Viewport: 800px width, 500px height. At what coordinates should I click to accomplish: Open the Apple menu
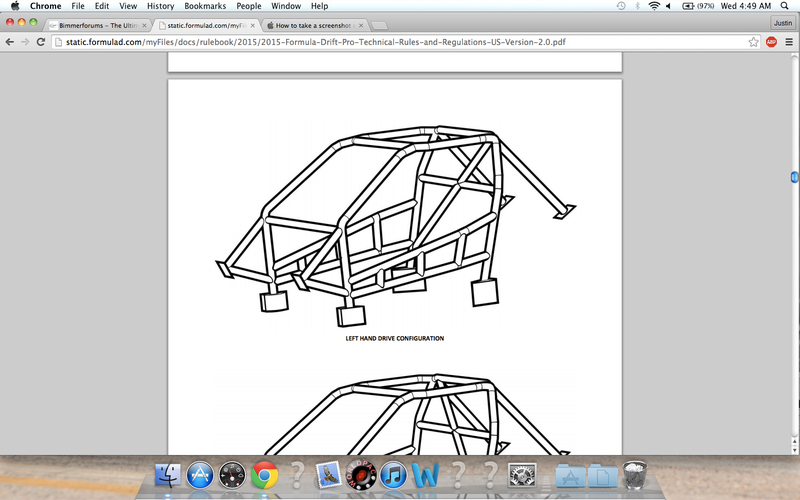tap(15, 6)
